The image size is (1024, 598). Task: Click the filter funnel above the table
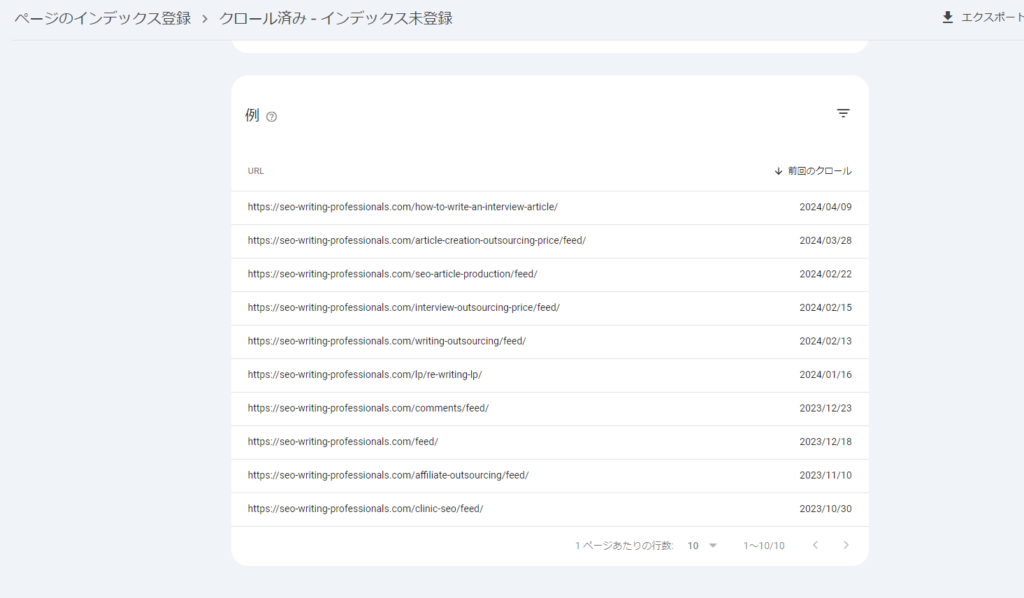coord(843,113)
